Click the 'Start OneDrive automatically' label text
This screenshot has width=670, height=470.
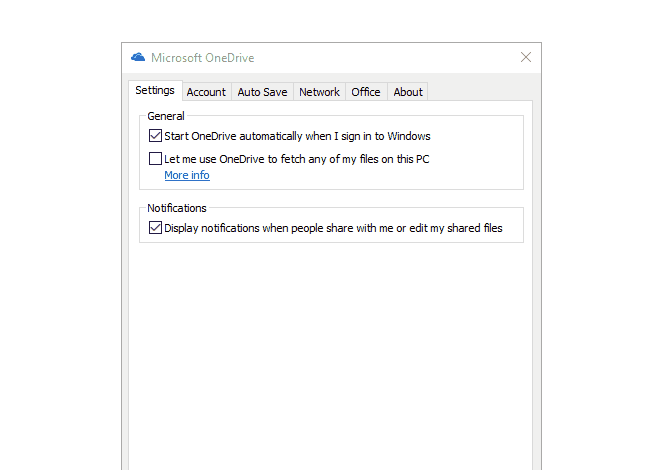click(297, 136)
